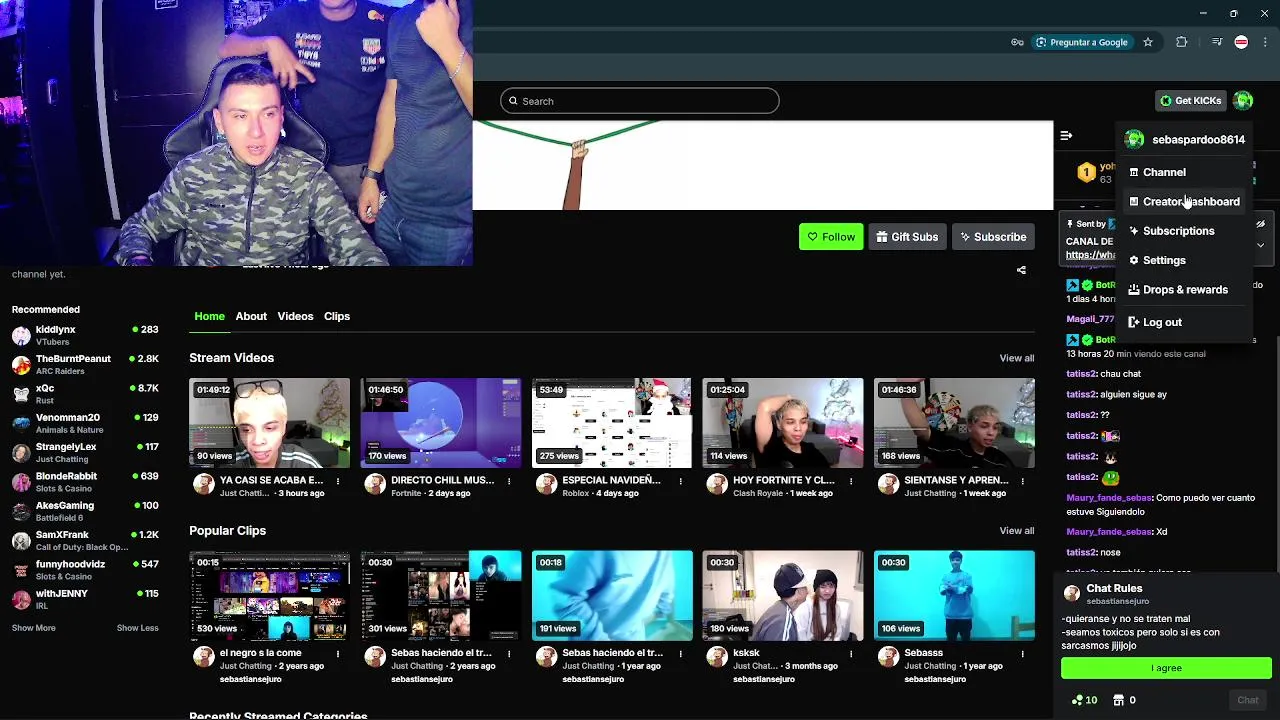This screenshot has height=720, width=1280.
Task: Log out via the profile menu
Action: click(1184, 322)
